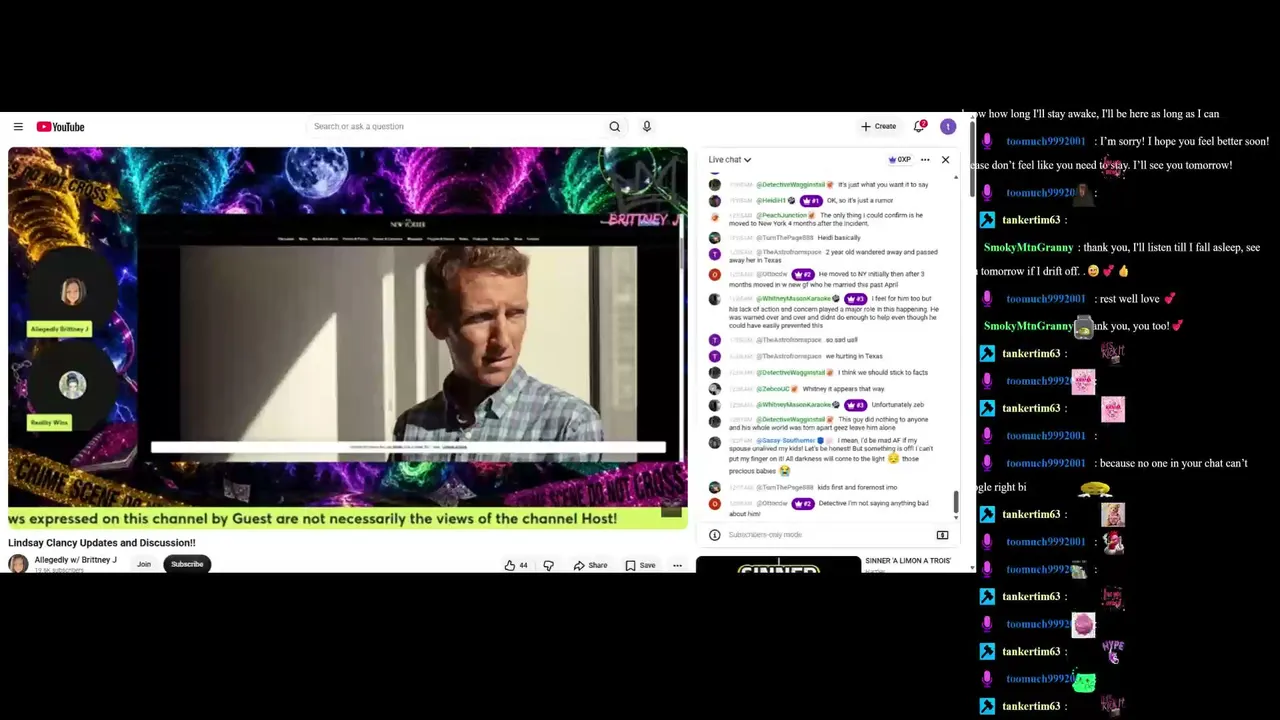Click the video player
The image size is (1280, 720).
coord(348,338)
